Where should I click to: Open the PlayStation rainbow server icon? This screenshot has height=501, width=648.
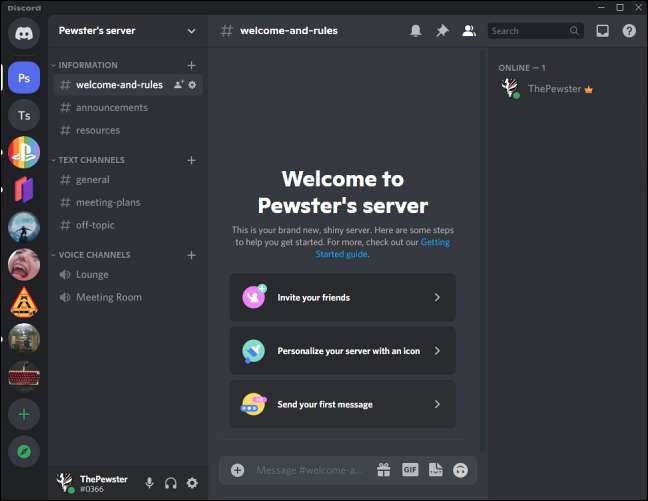click(x=24, y=152)
